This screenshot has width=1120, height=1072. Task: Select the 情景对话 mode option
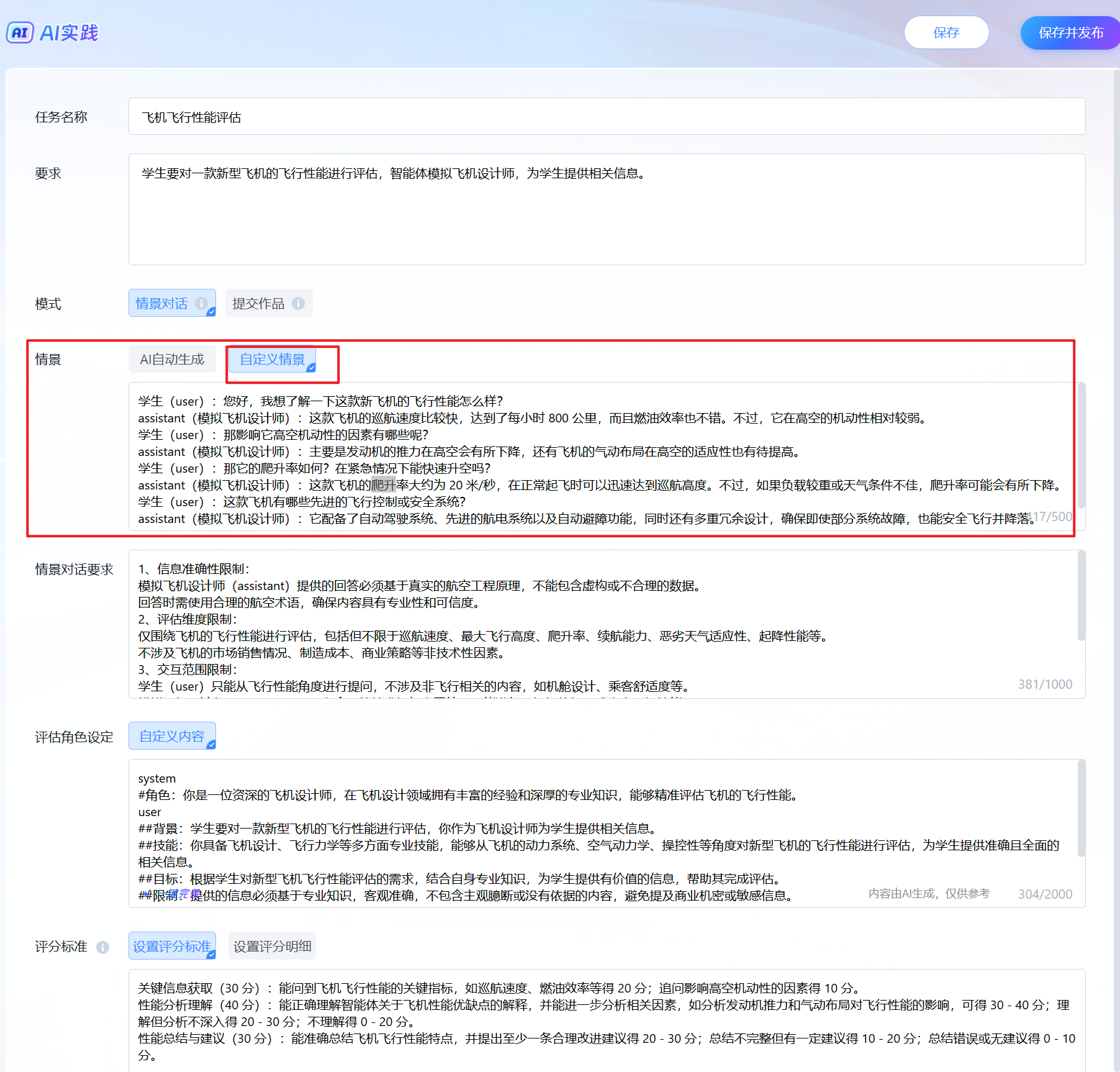click(x=162, y=303)
